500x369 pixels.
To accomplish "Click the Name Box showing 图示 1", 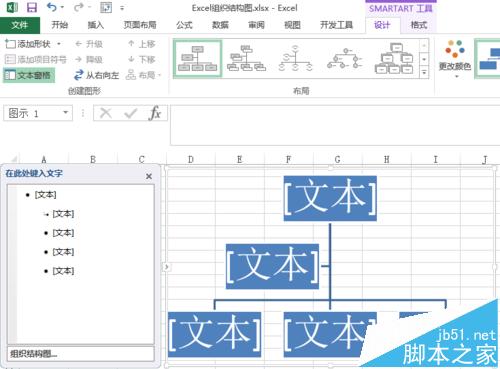I will 33,113.
